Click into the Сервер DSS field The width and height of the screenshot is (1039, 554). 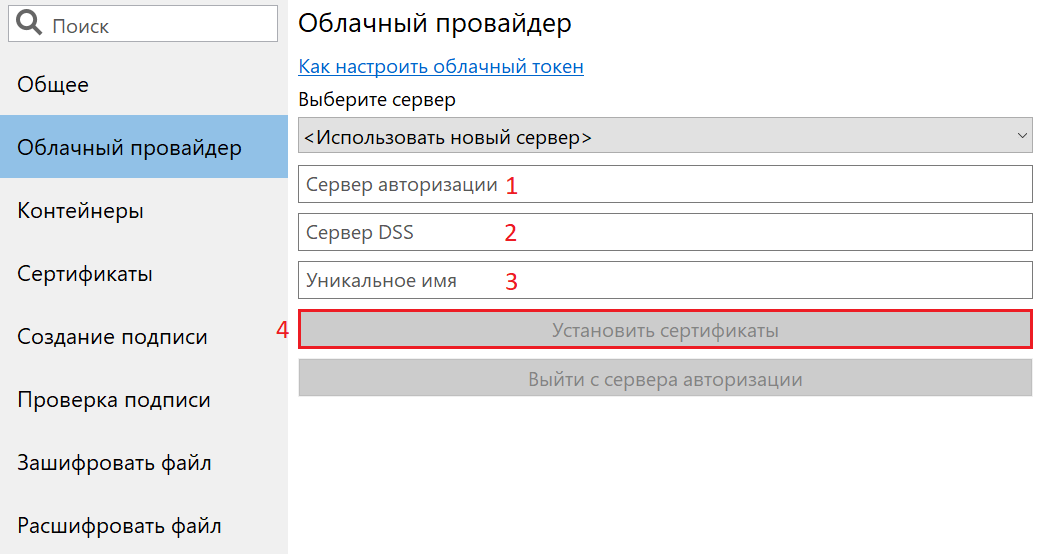click(665, 232)
